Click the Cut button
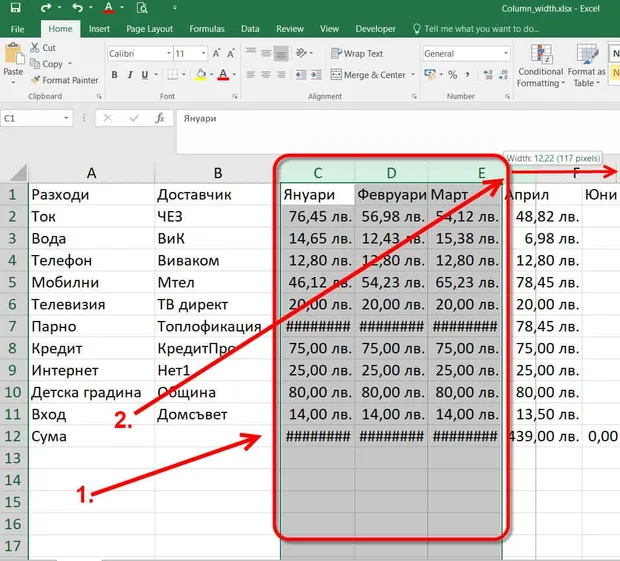Screen dimensions: 620x561 (43, 47)
